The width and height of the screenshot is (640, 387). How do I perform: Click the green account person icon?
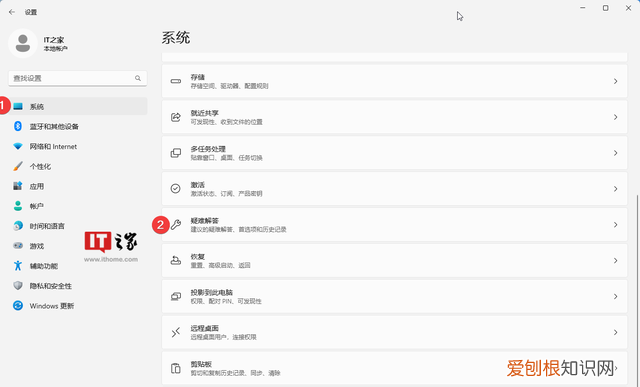18,206
